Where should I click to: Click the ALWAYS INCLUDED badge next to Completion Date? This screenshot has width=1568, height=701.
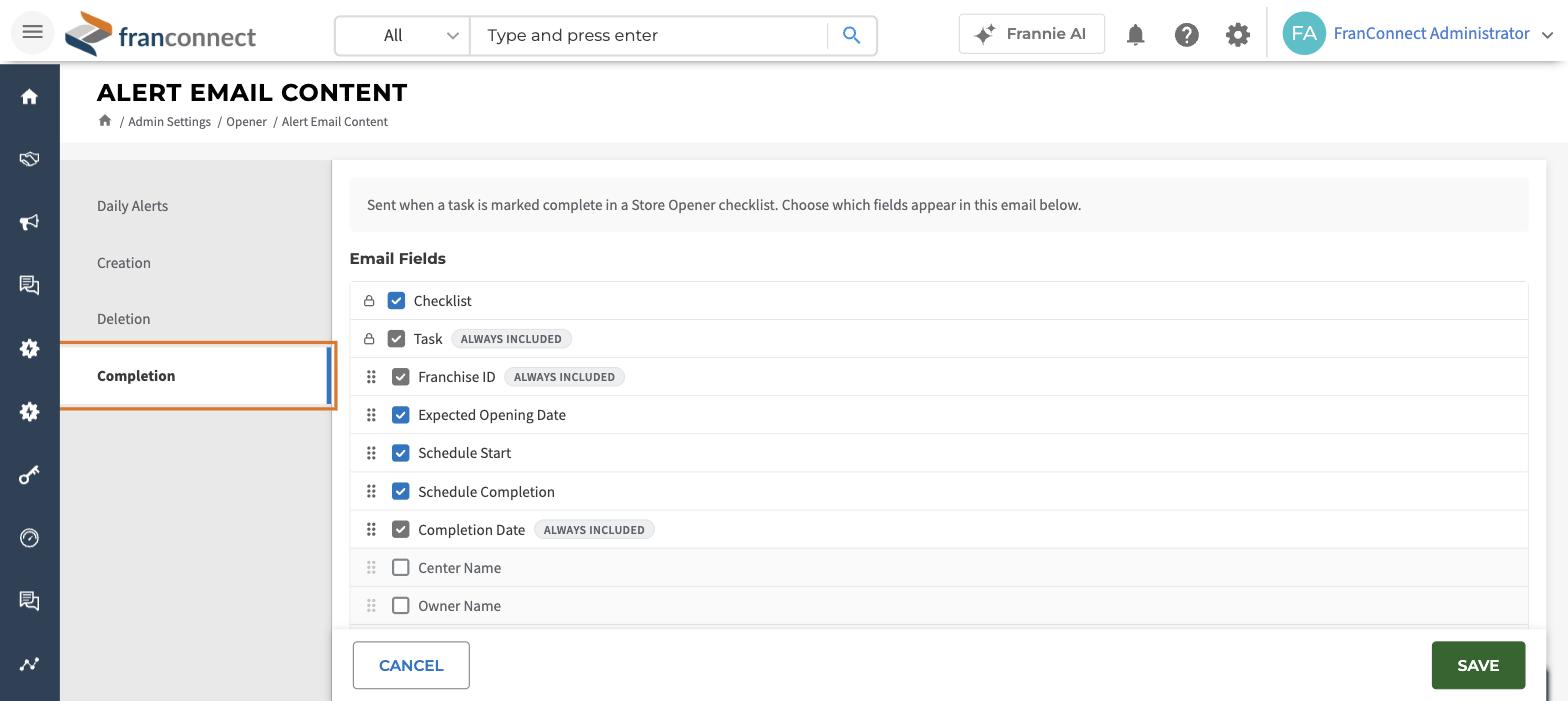594,529
